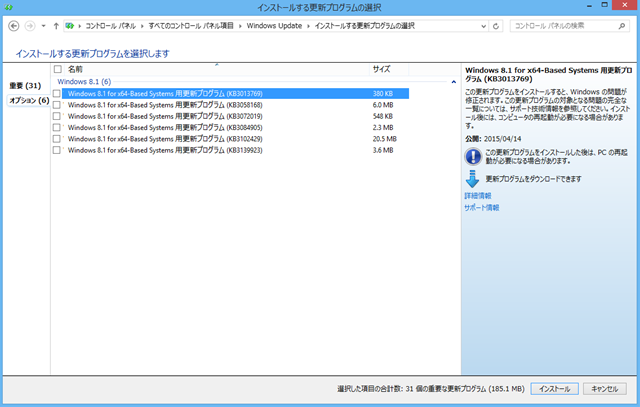
Task: Toggle the select-all checkbox beside 名前
Action: [58, 69]
